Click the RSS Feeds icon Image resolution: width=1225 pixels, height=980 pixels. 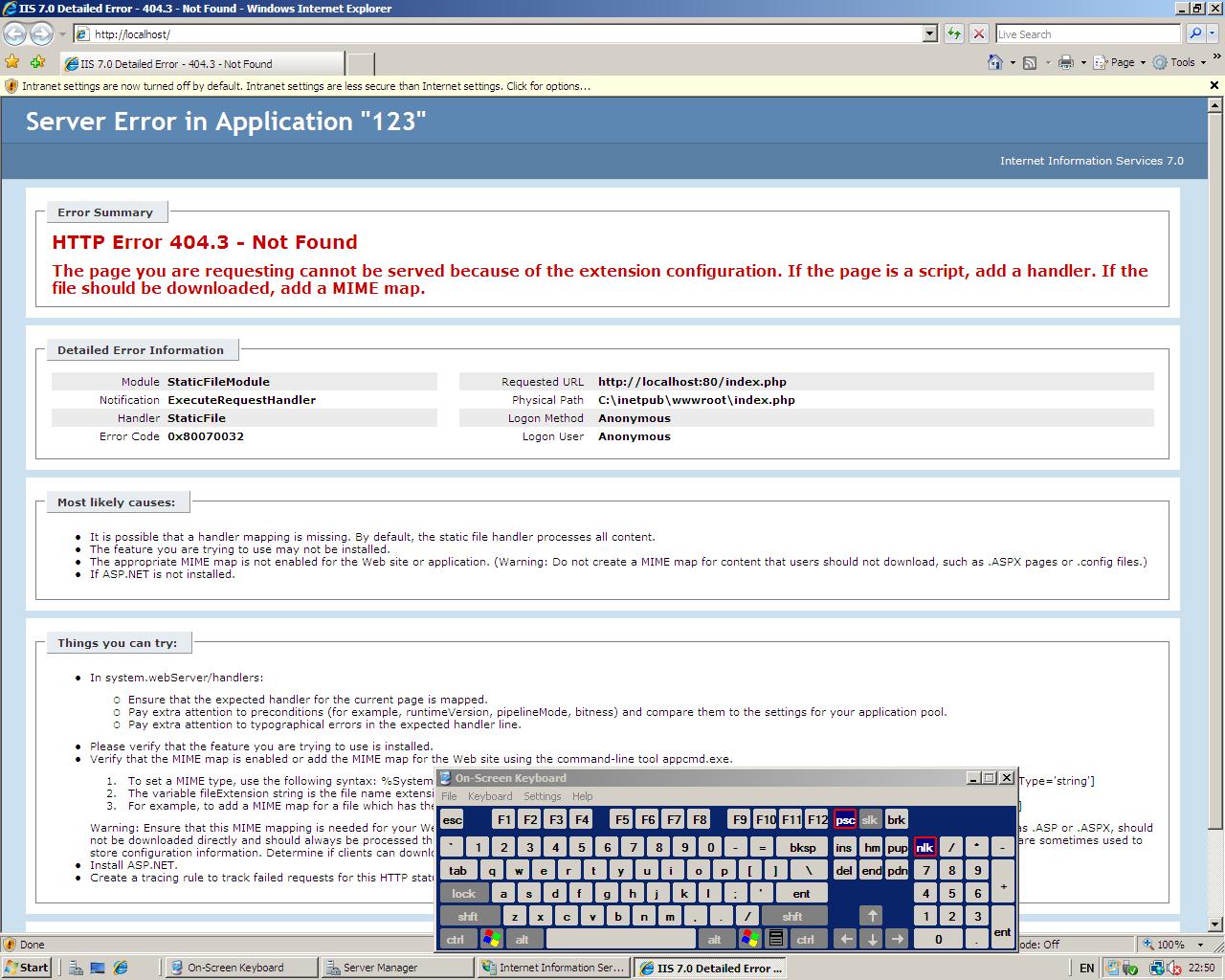1030,62
